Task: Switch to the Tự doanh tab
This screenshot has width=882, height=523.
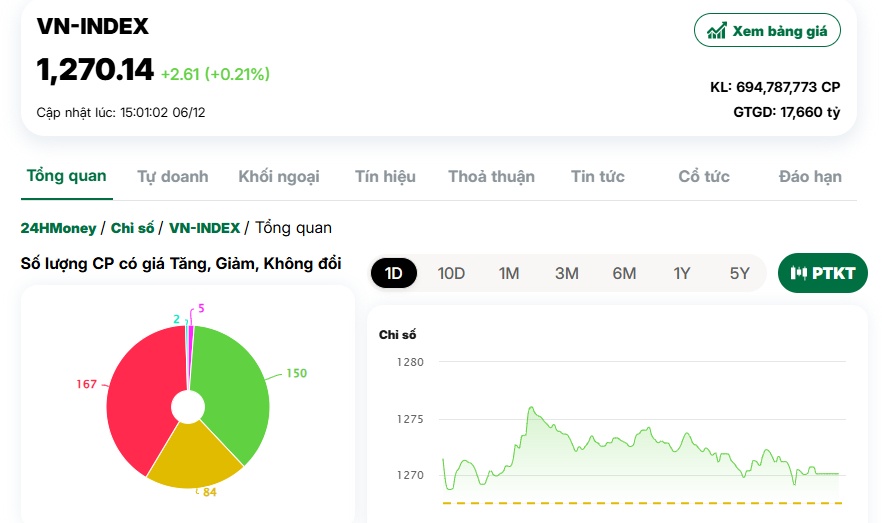Action: coord(173,177)
